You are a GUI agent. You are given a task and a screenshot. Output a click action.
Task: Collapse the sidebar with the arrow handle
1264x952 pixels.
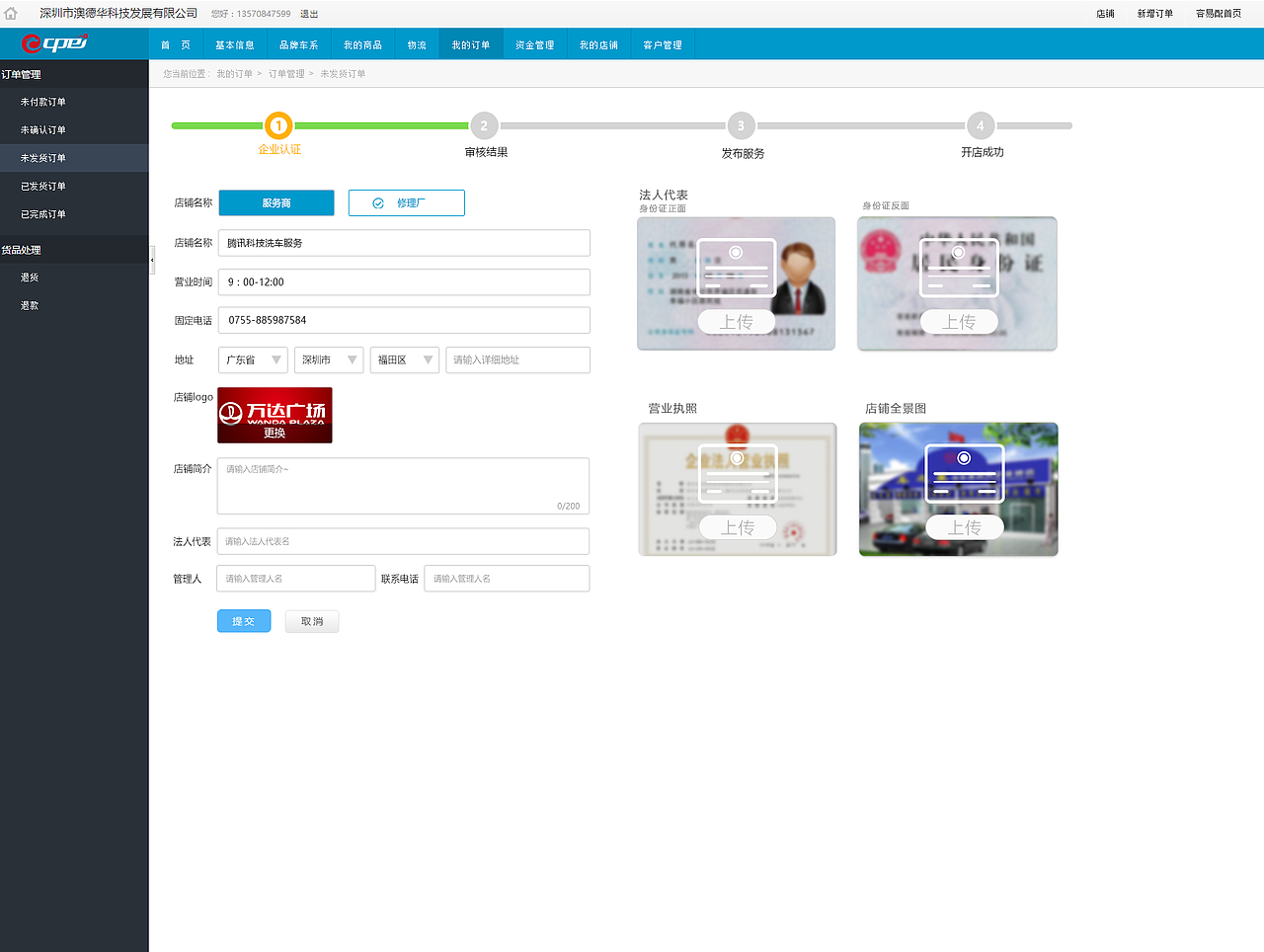tap(152, 260)
